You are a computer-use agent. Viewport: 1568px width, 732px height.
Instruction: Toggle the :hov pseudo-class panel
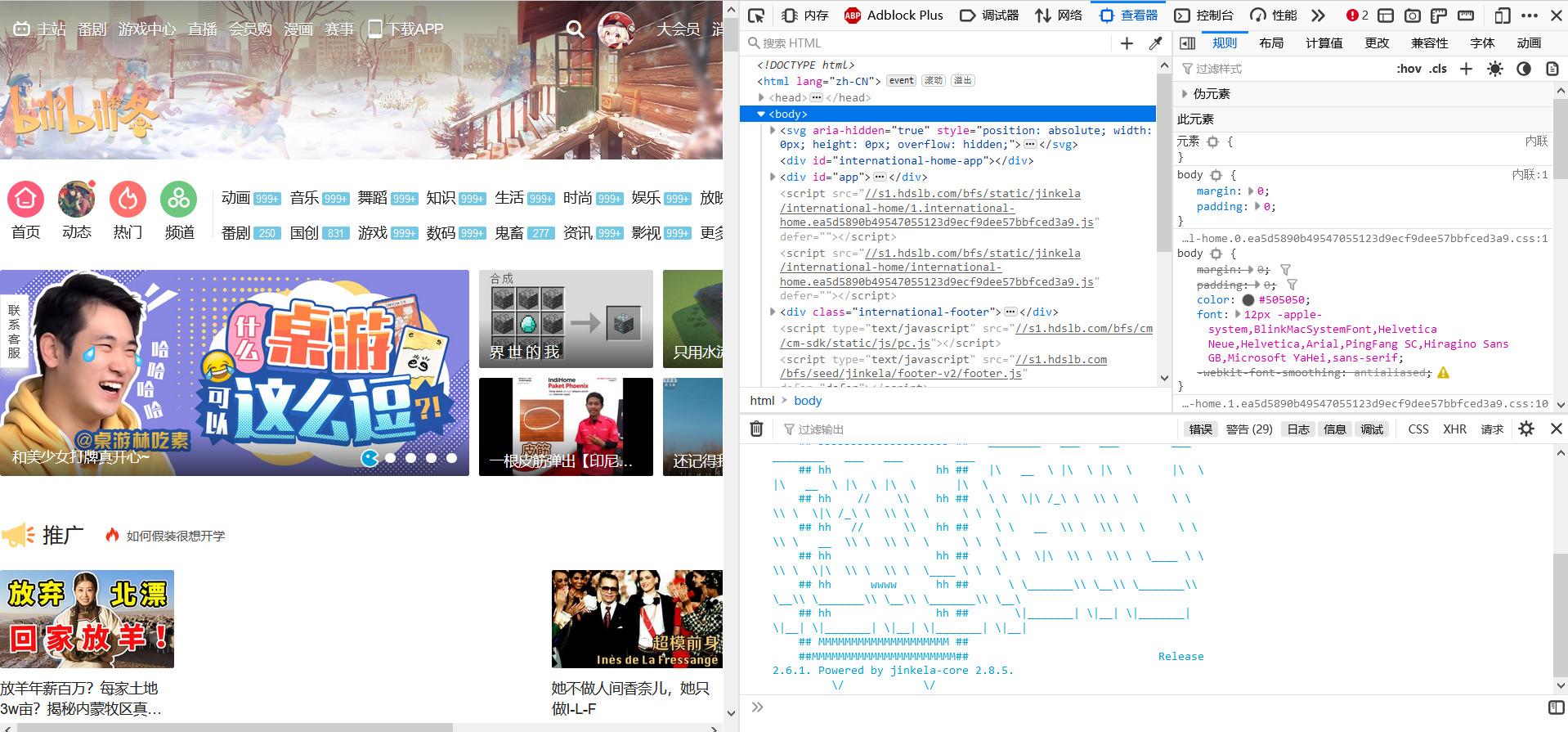pos(1409,69)
